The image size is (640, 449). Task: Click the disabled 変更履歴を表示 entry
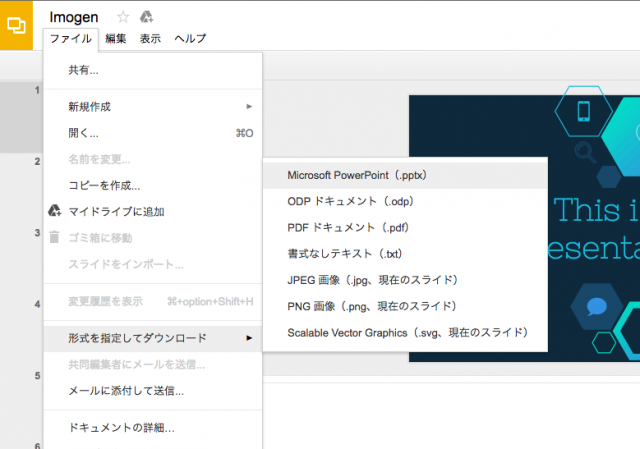point(153,302)
